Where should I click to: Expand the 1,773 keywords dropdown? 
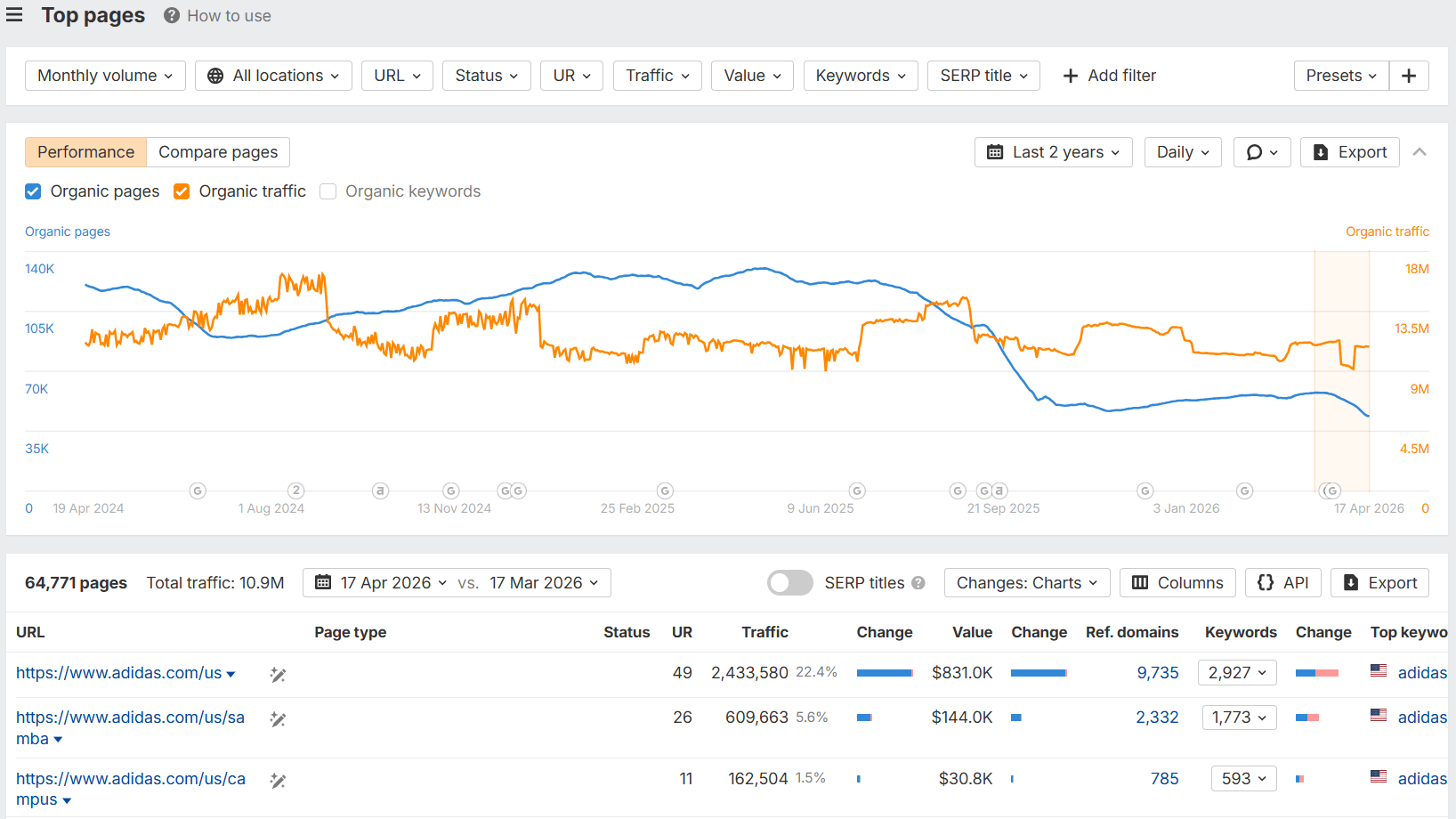click(1239, 718)
